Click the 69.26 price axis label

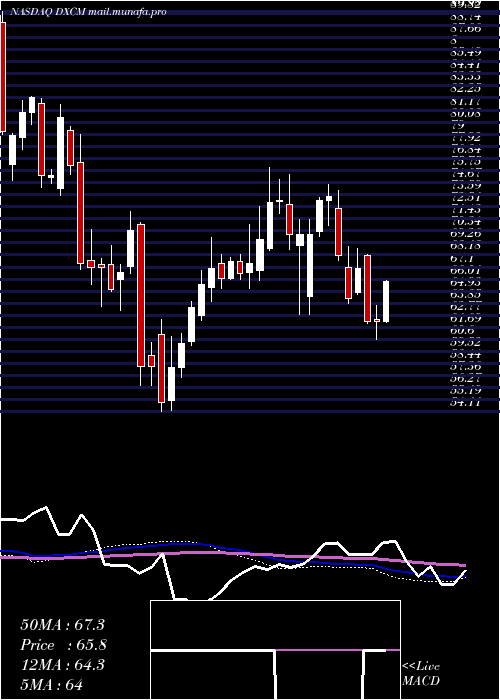pos(466,234)
